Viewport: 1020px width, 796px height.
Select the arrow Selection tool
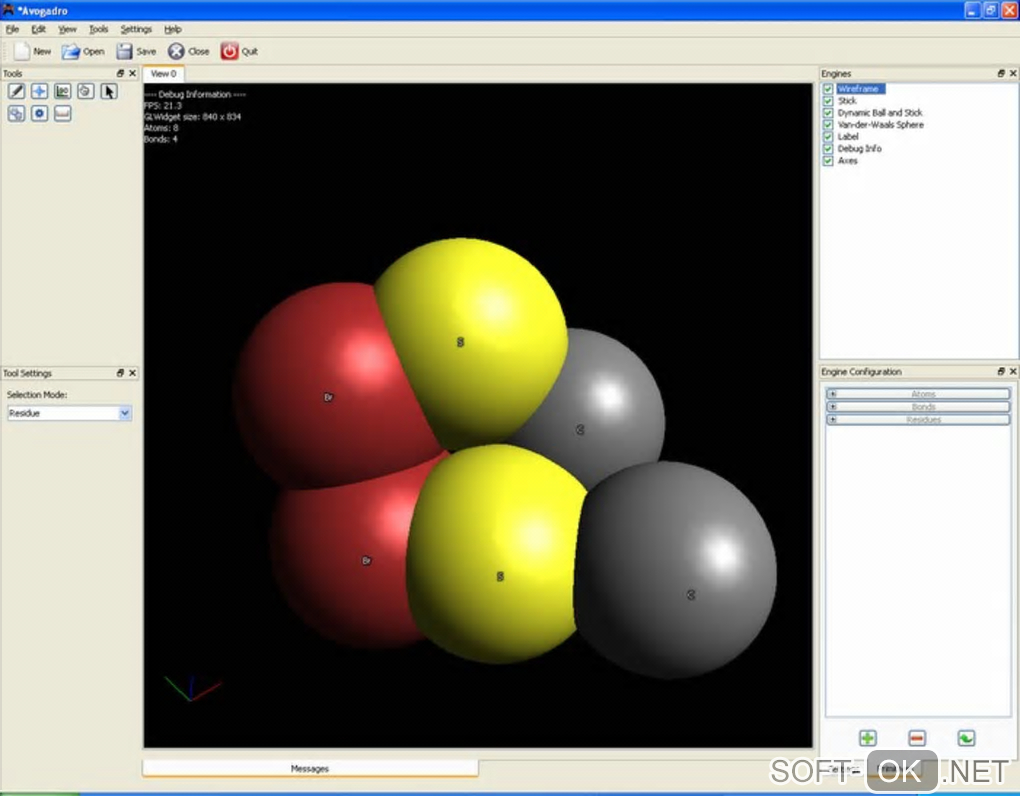point(109,91)
